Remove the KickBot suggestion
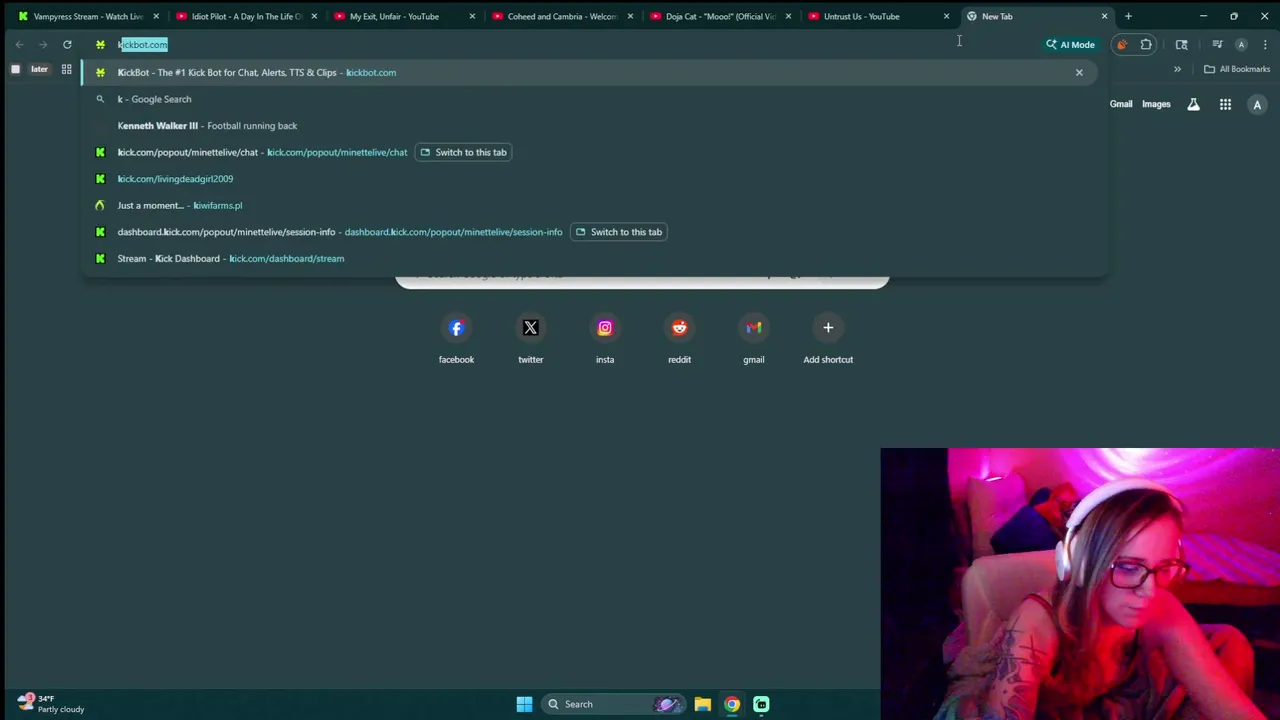 tap(1079, 72)
